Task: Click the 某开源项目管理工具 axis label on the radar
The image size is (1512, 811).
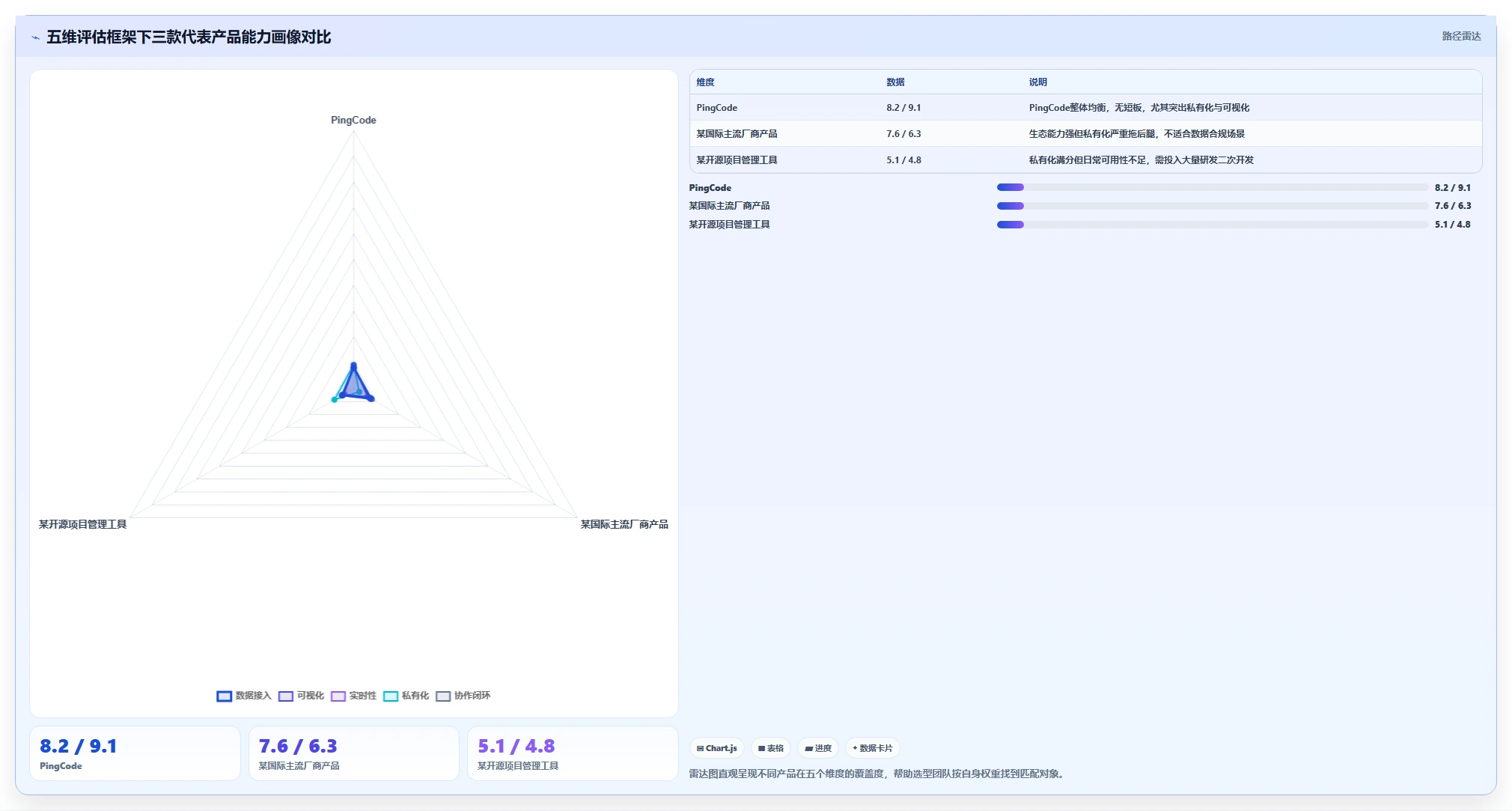Action: pyautogui.click(x=82, y=524)
